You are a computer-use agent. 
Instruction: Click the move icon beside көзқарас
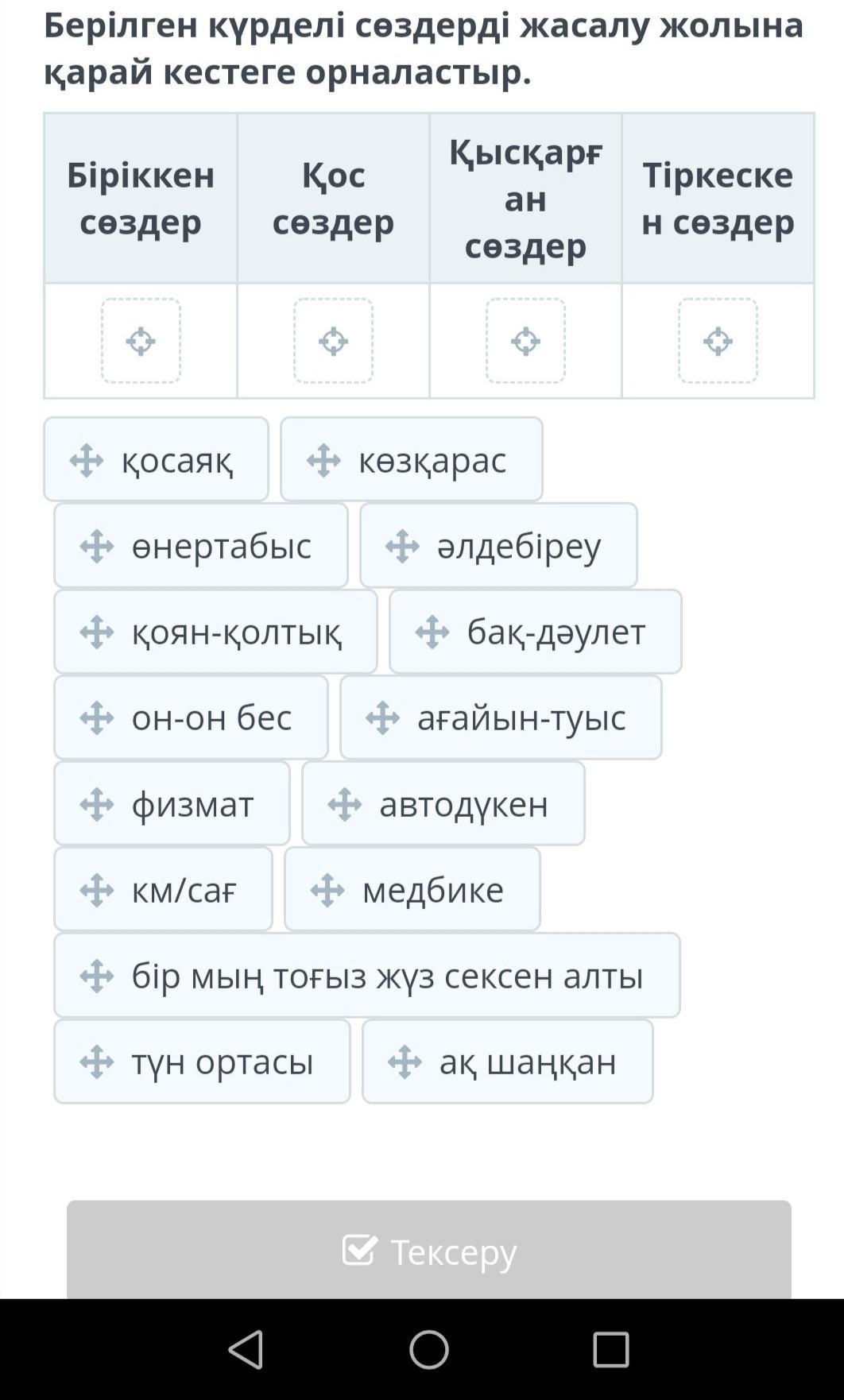(323, 460)
